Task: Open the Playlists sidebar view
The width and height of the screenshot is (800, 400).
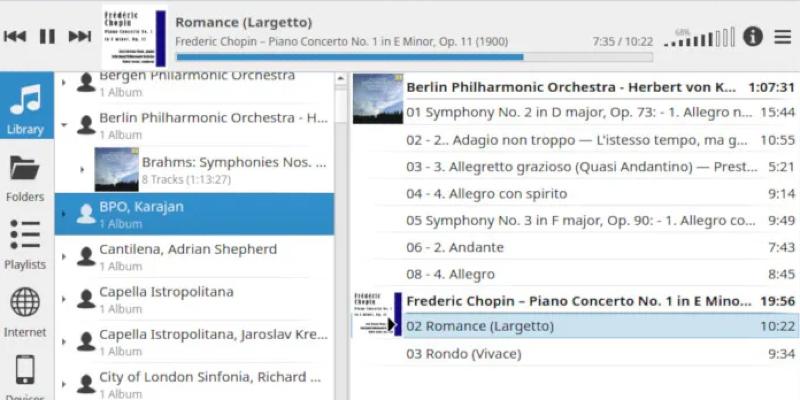Action: click(x=25, y=245)
